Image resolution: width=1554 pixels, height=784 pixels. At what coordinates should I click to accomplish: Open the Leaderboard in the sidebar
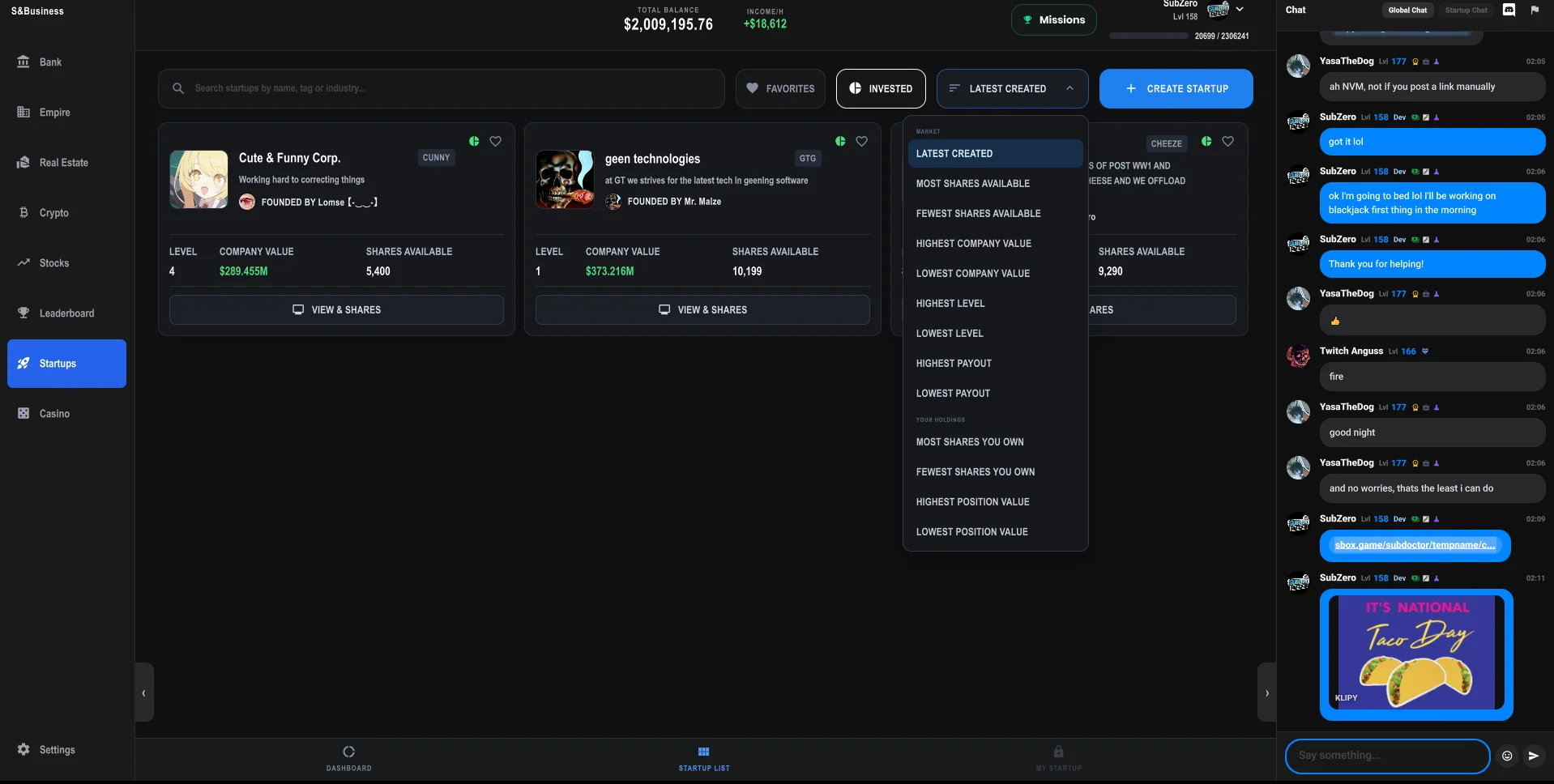[66, 313]
